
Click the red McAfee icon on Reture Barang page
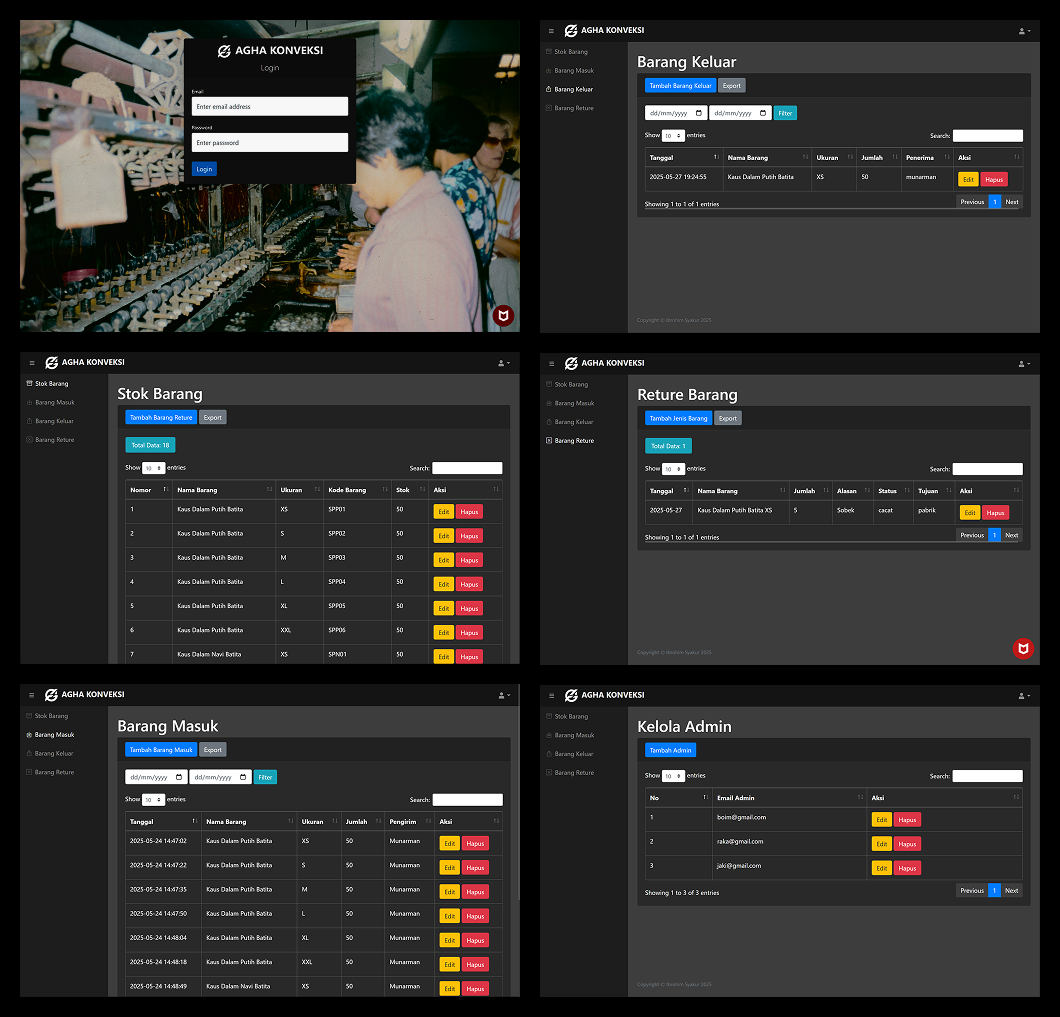(1022, 649)
